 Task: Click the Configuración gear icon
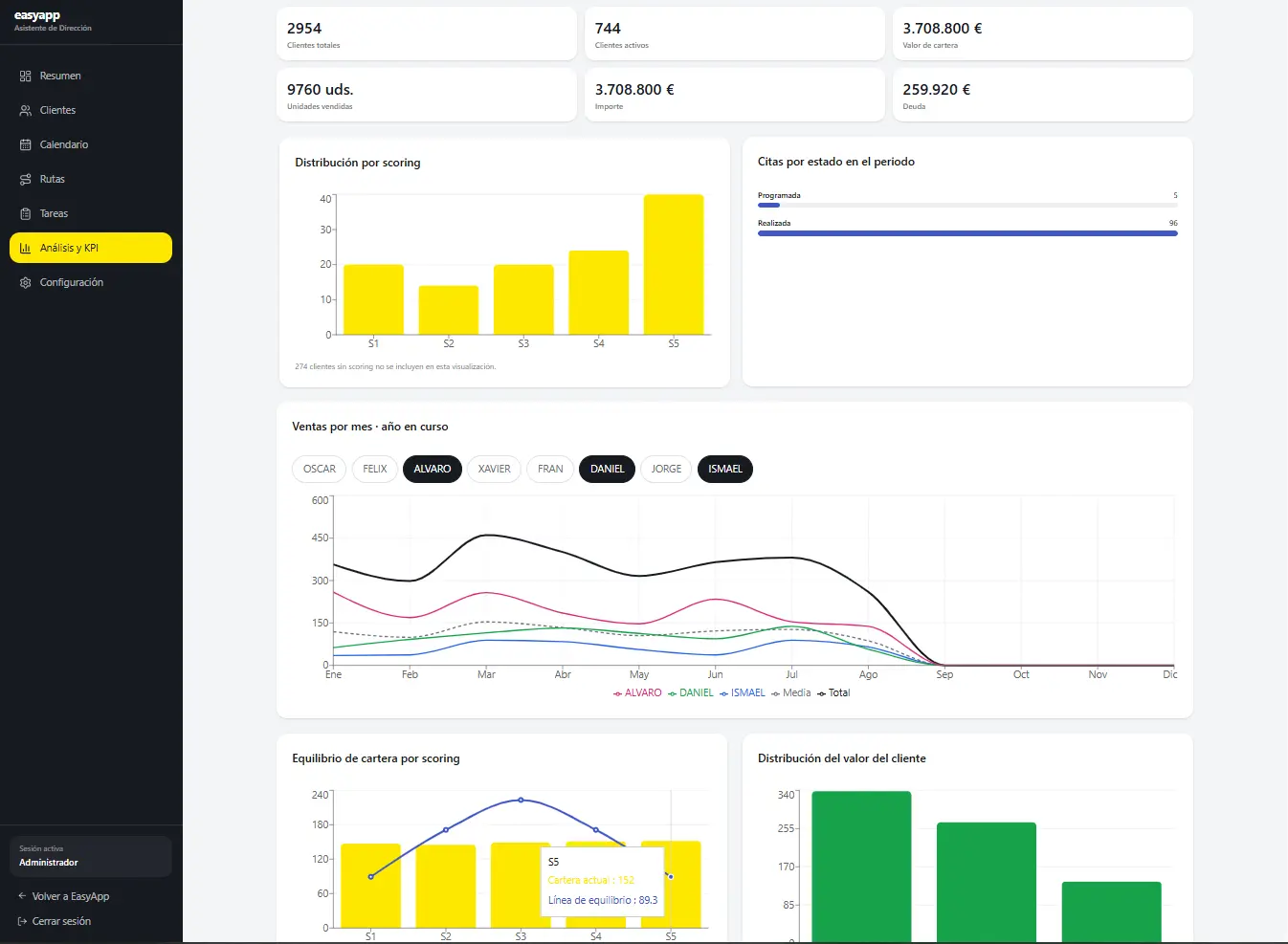pos(26,282)
